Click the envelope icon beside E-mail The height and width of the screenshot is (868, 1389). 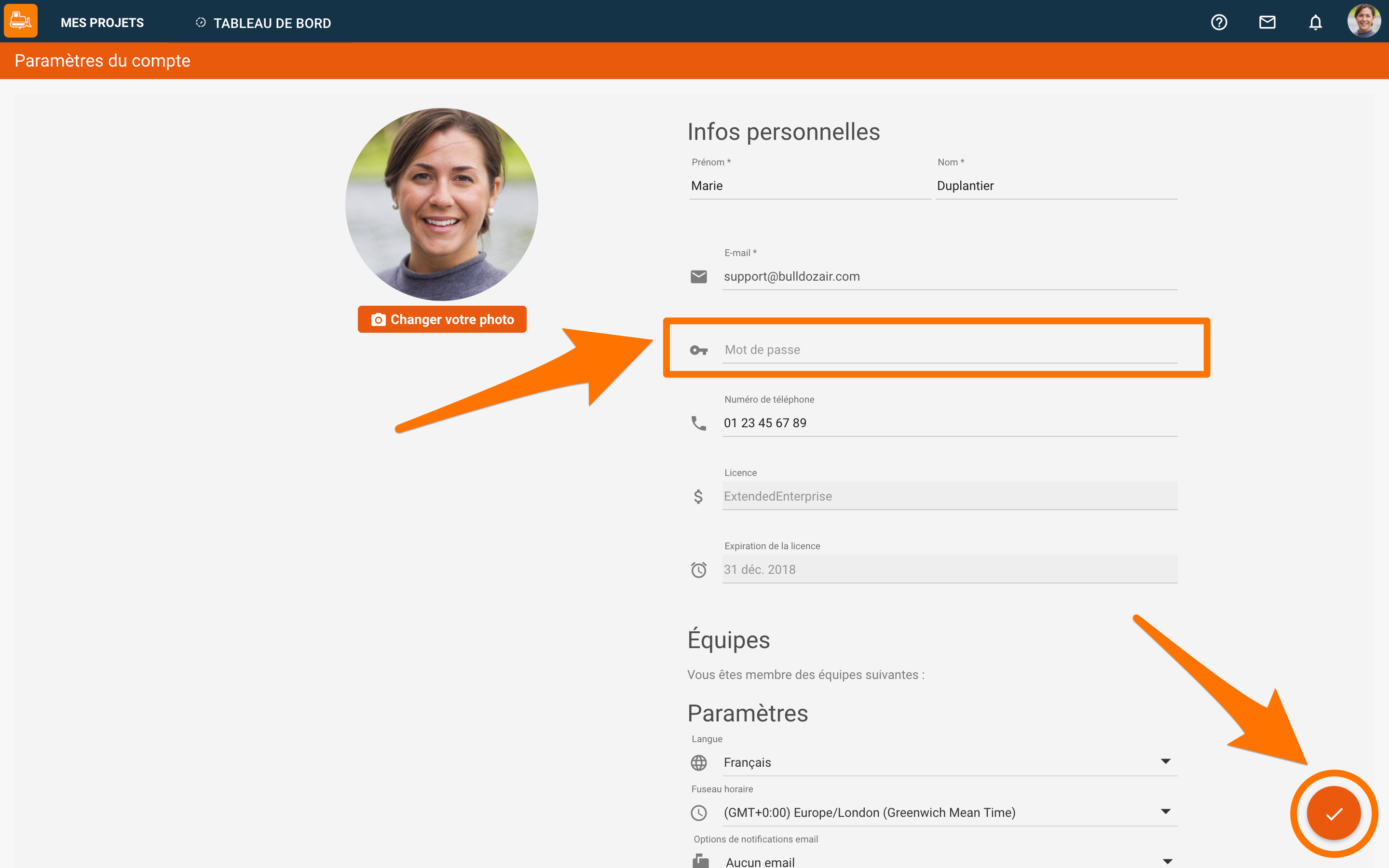click(698, 277)
